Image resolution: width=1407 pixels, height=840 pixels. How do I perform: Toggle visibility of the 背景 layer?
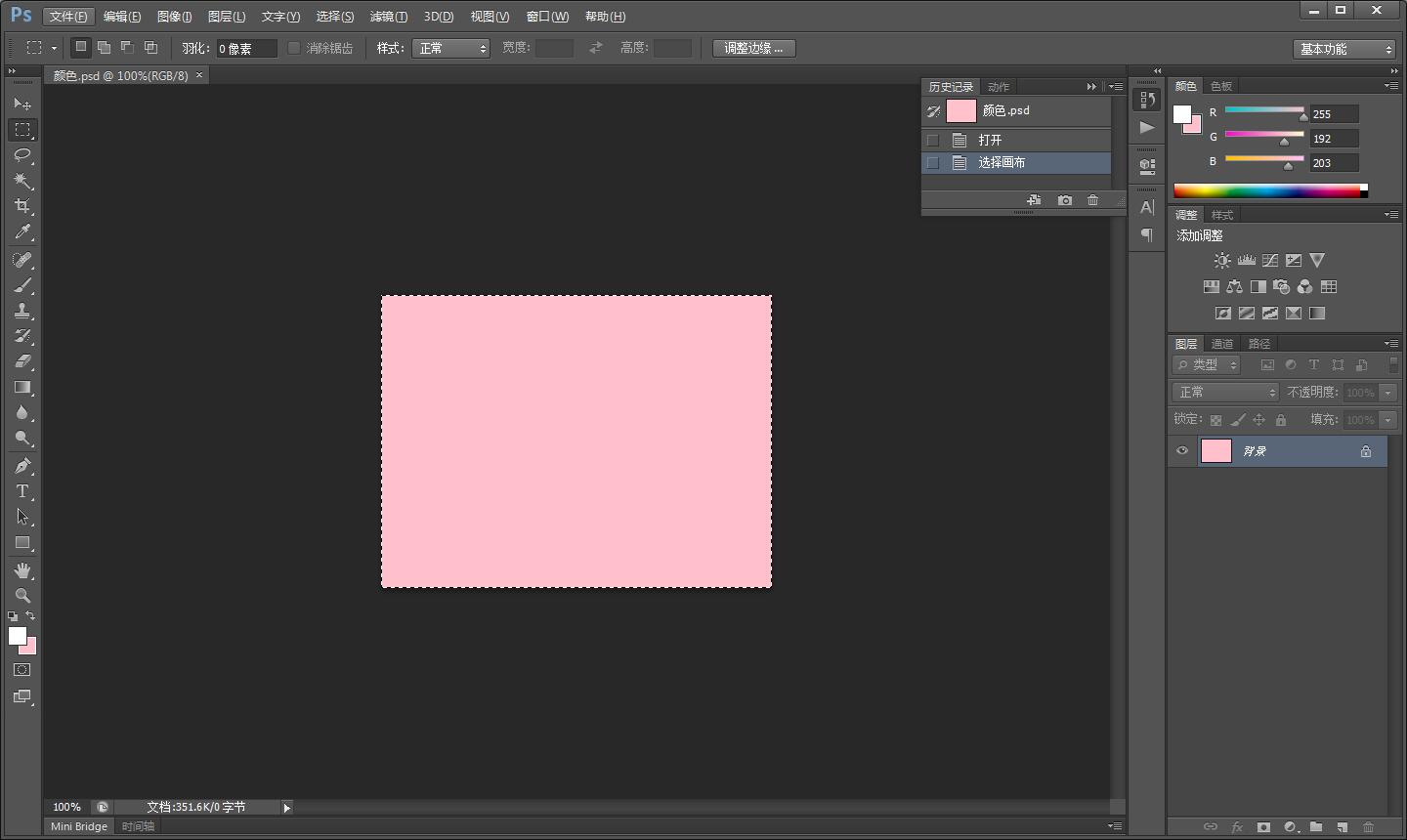[x=1182, y=450]
